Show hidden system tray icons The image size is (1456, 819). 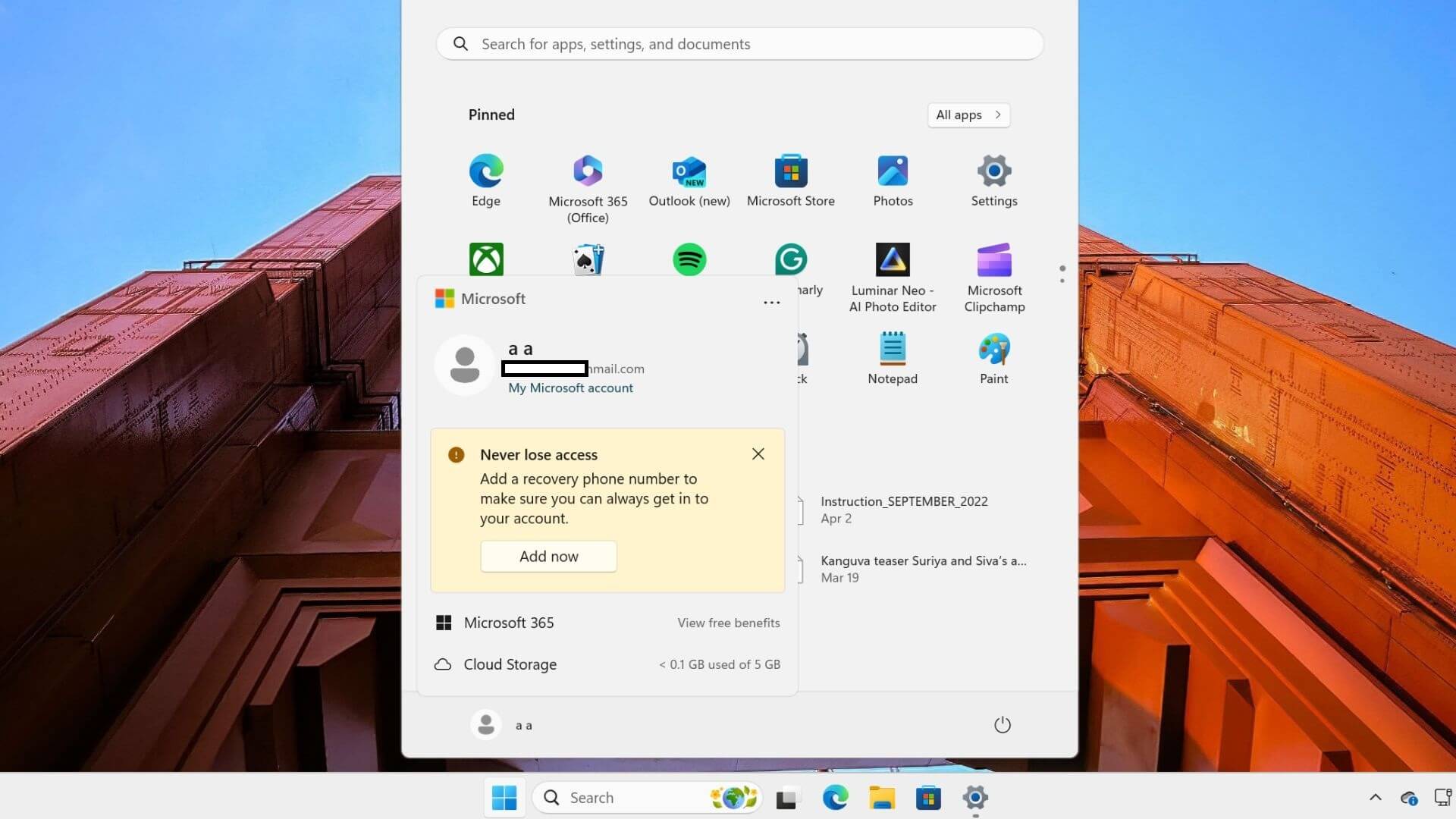tap(1375, 797)
